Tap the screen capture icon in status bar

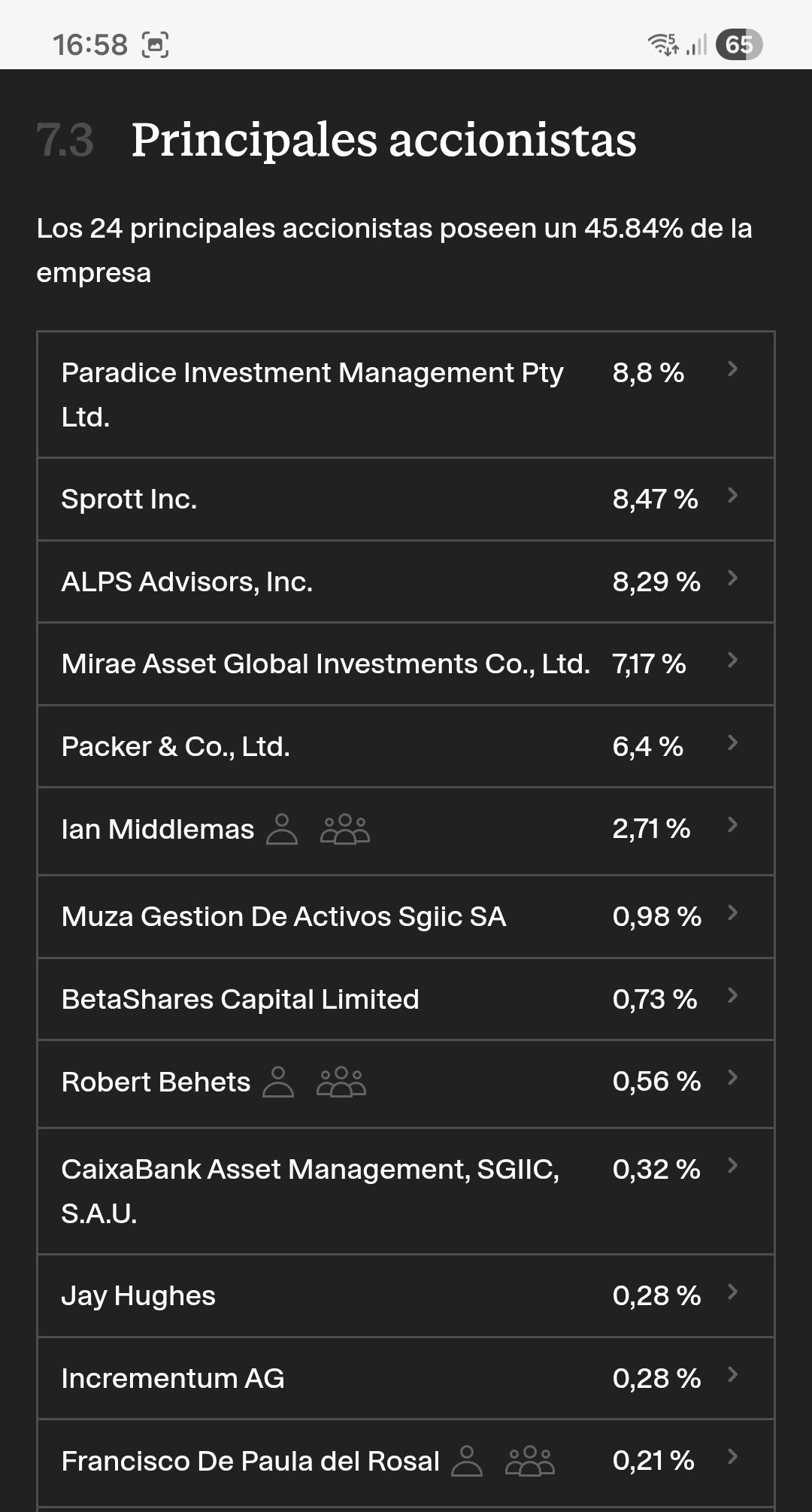(x=156, y=45)
